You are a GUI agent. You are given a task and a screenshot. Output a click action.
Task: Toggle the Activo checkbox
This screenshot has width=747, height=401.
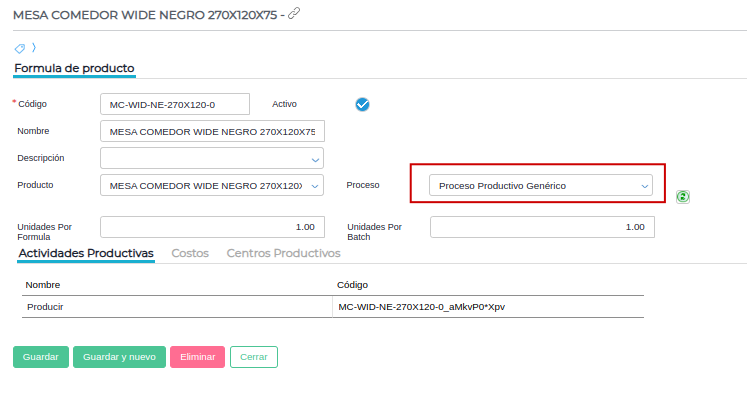pyautogui.click(x=363, y=104)
